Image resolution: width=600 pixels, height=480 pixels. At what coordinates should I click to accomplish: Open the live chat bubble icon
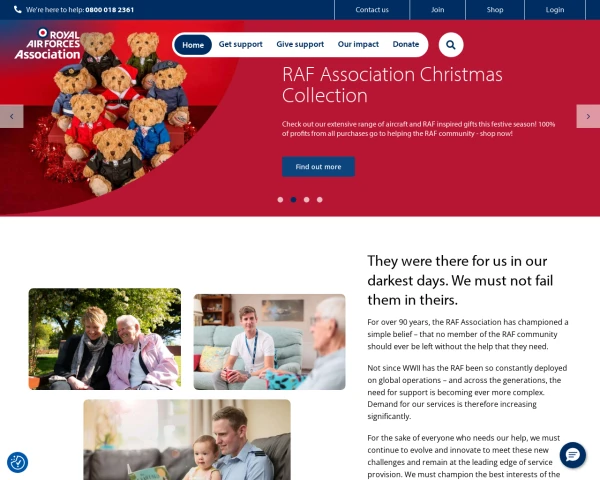(x=572, y=455)
